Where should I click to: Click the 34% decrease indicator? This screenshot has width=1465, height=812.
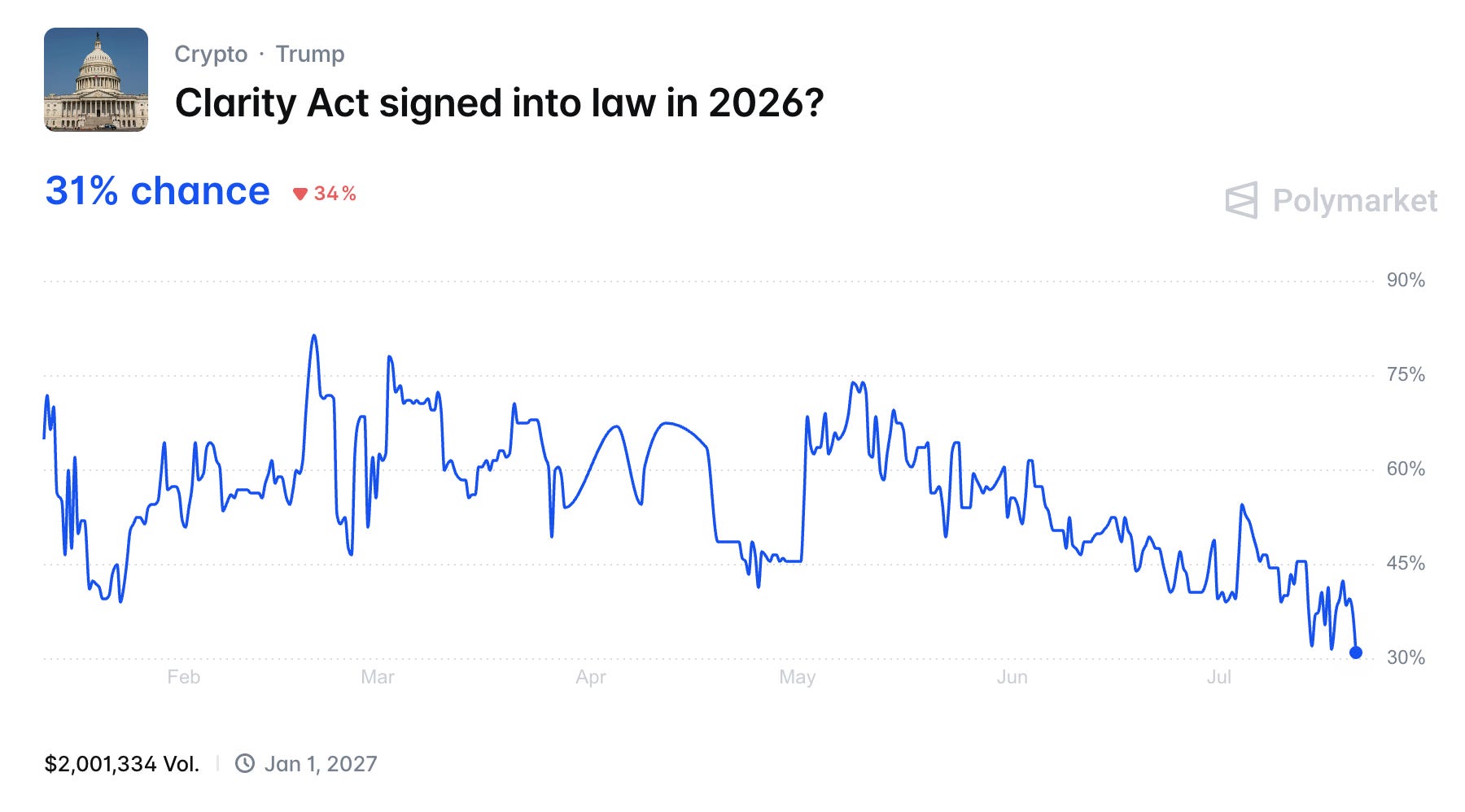(x=325, y=194)
